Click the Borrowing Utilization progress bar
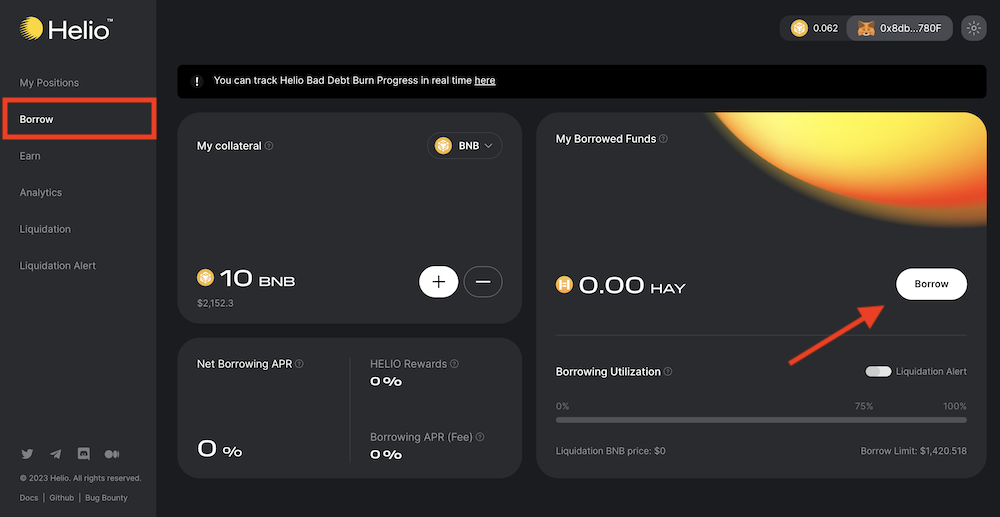 pyautogui.click(x=761, y=420)
